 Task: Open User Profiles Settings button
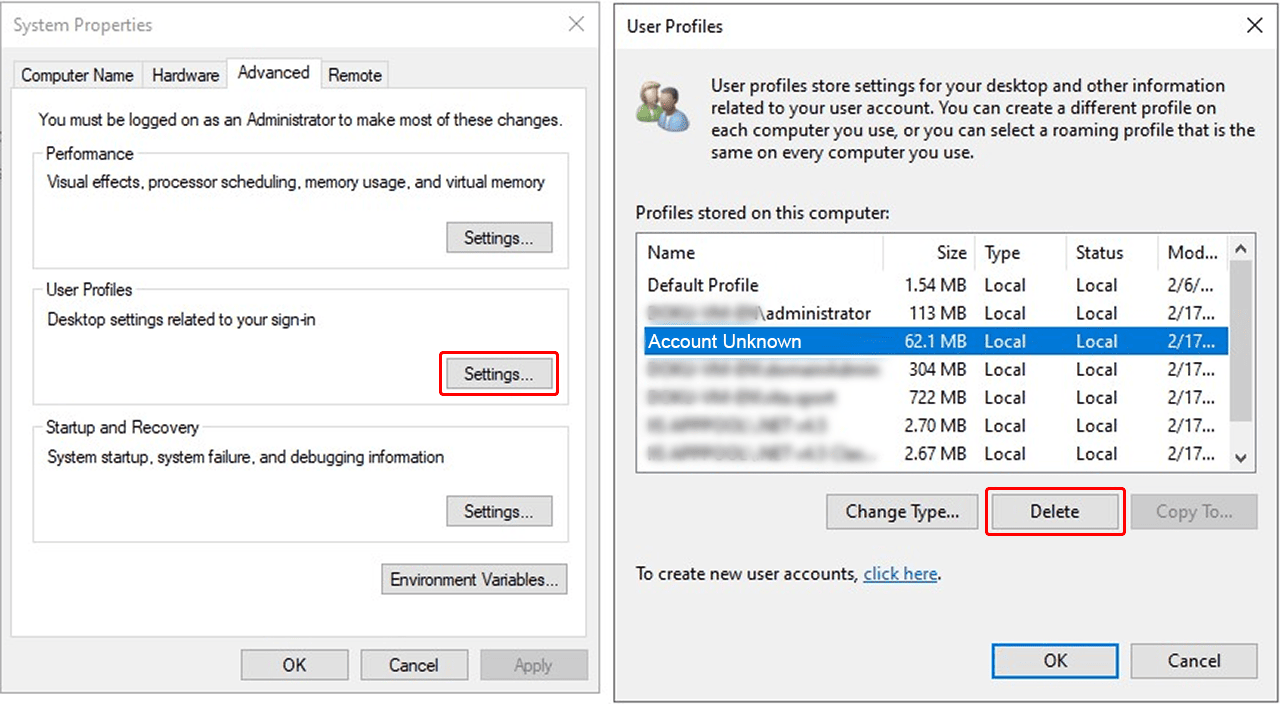(x=498, y=374)
